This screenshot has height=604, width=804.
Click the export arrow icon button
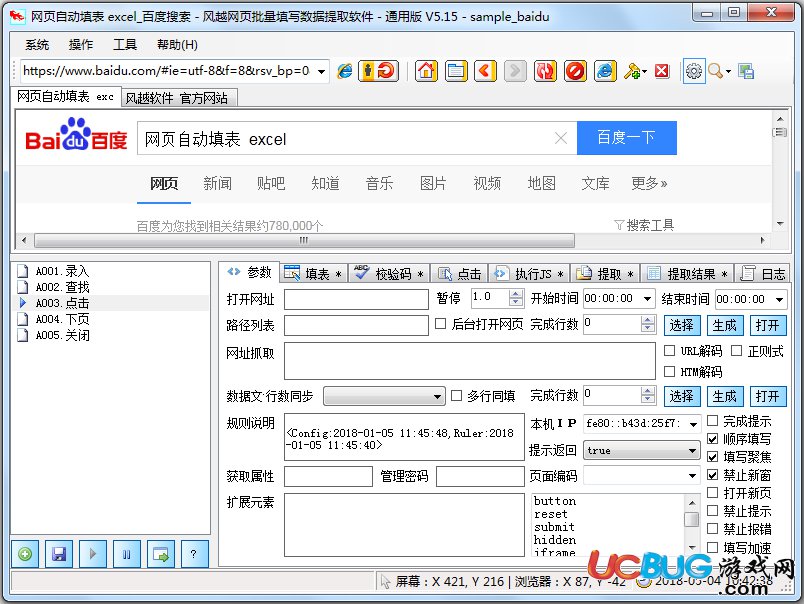point(160,554)
